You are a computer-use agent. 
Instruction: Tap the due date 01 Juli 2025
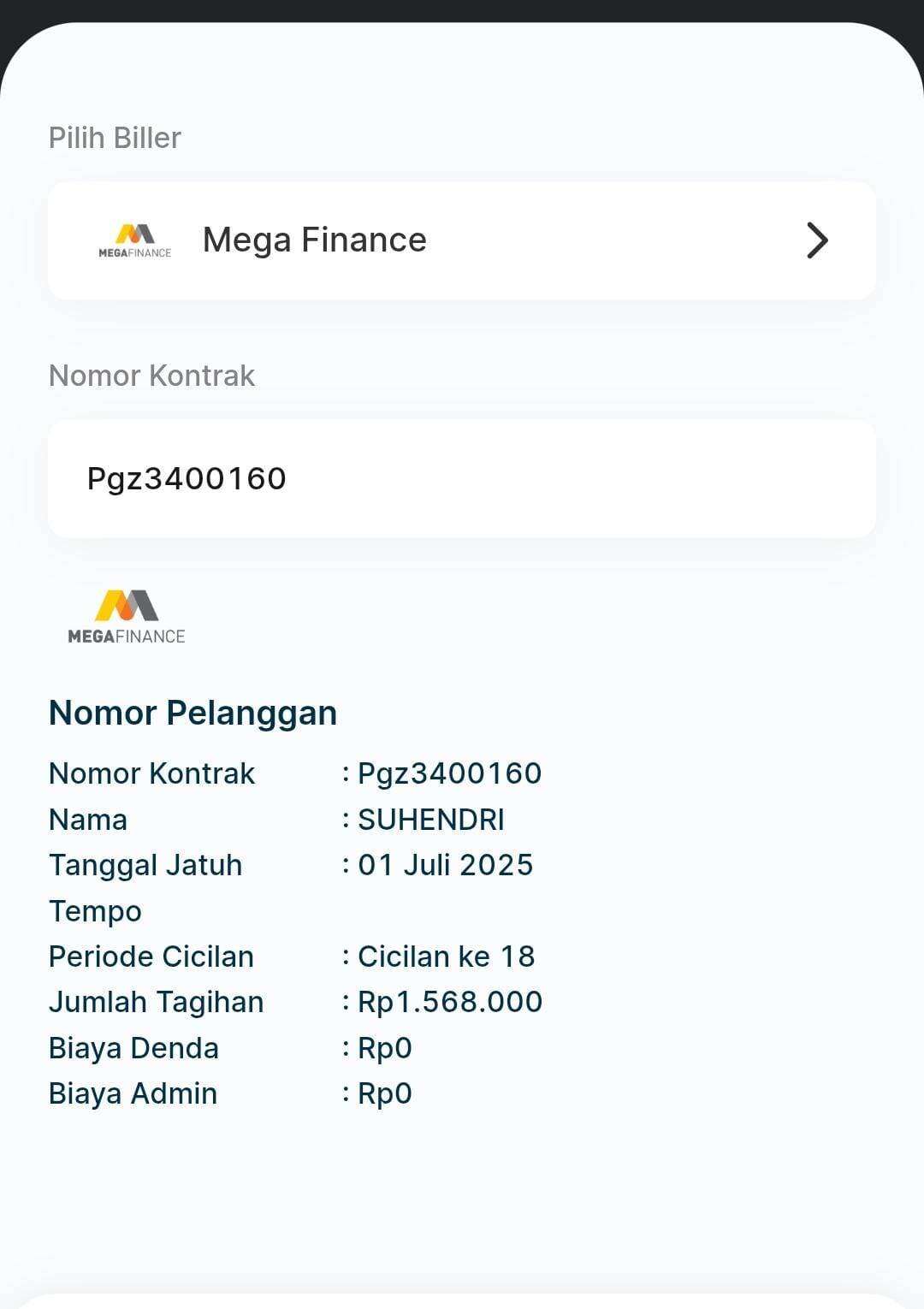click(x=445, y=865)
